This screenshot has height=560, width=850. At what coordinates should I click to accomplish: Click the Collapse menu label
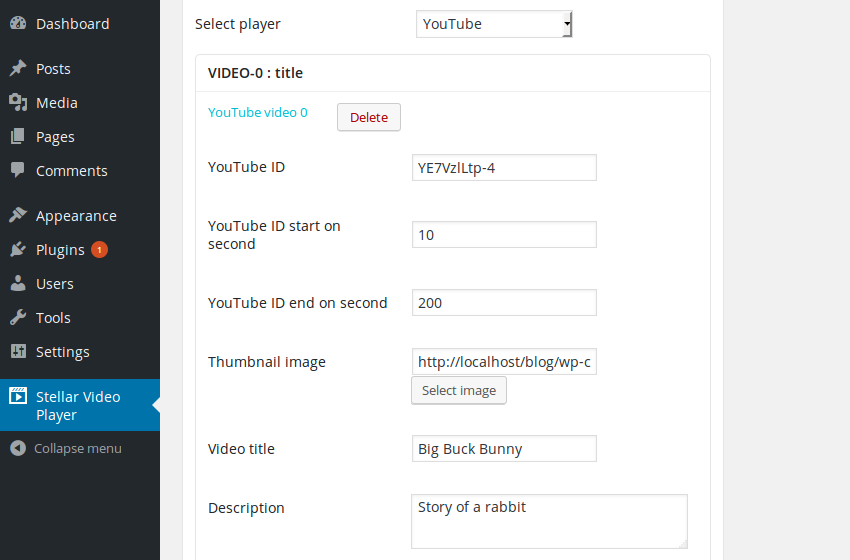click(x=78, y=448)
